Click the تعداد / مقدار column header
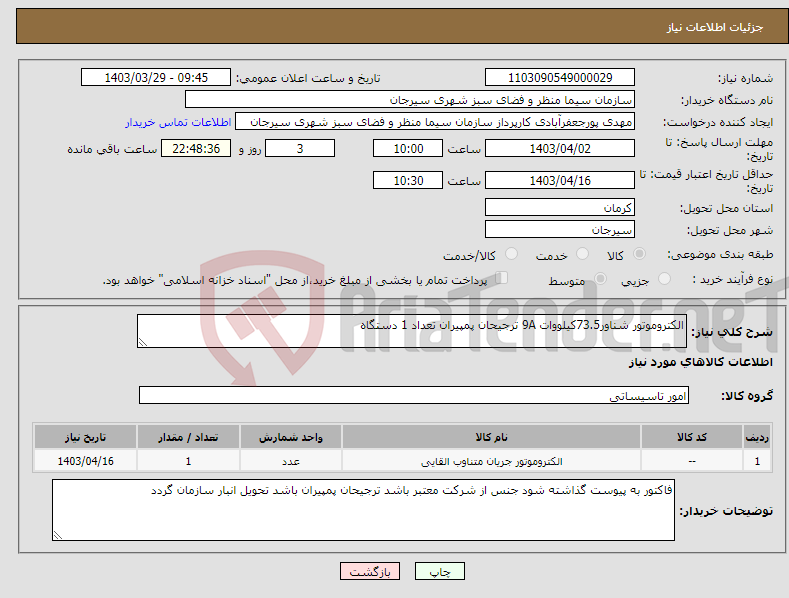The height and width of the screenshot is (598, 789). pyautogui.click(x=188, y=437)
